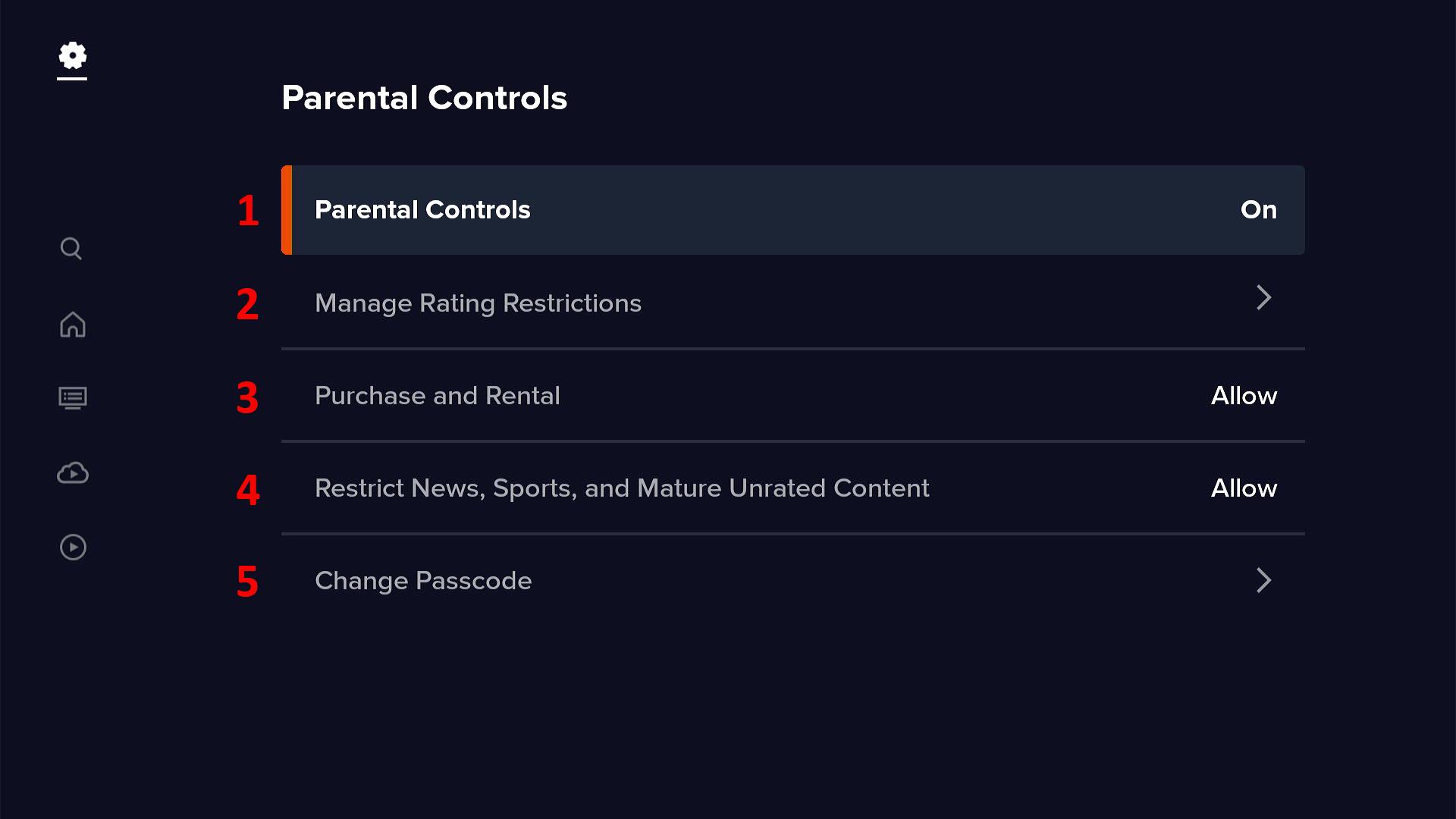Click the orange selection bar on active row

click(x=287, y=210)
